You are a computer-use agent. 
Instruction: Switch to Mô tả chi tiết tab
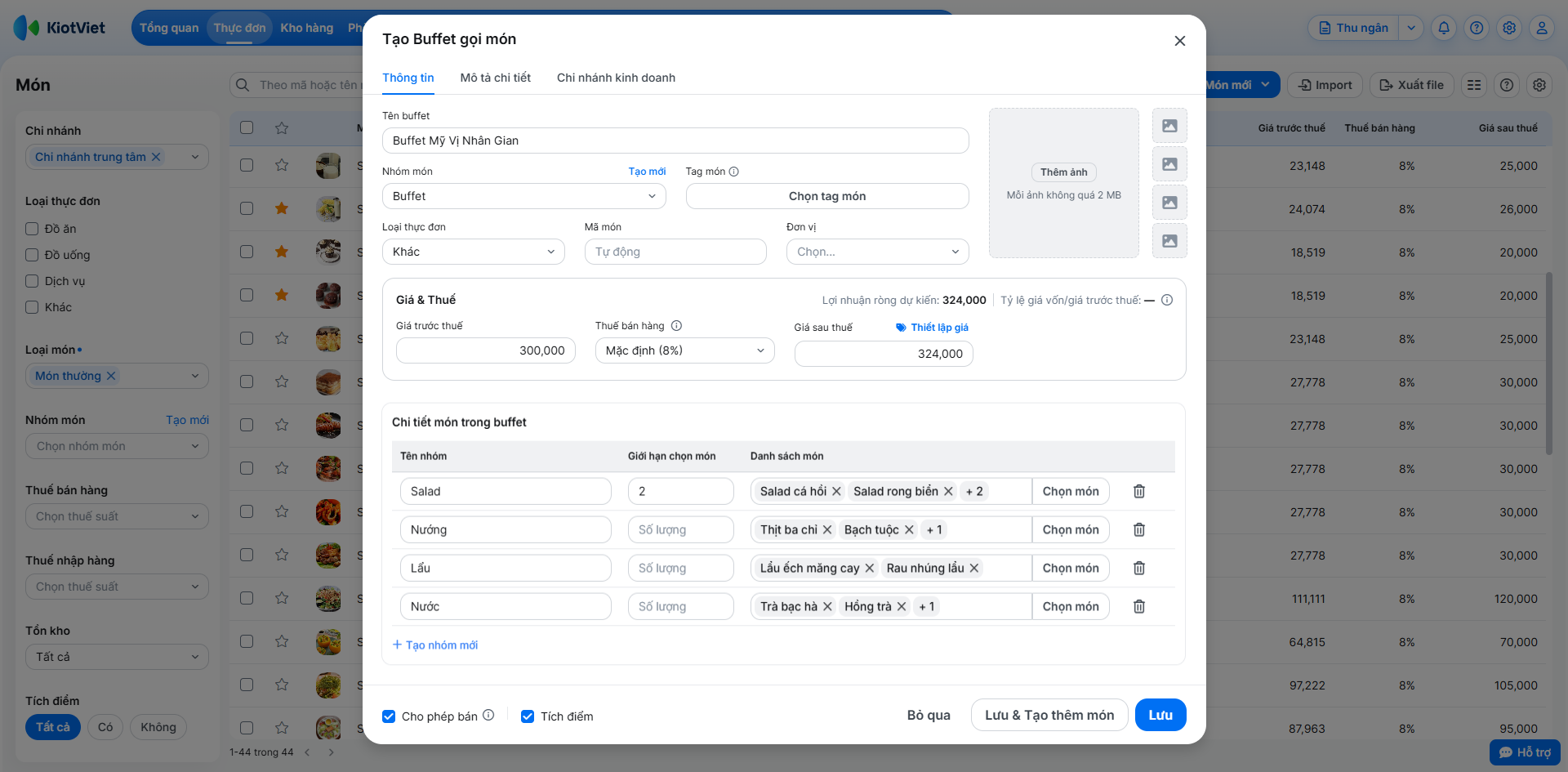click(495, 78)
